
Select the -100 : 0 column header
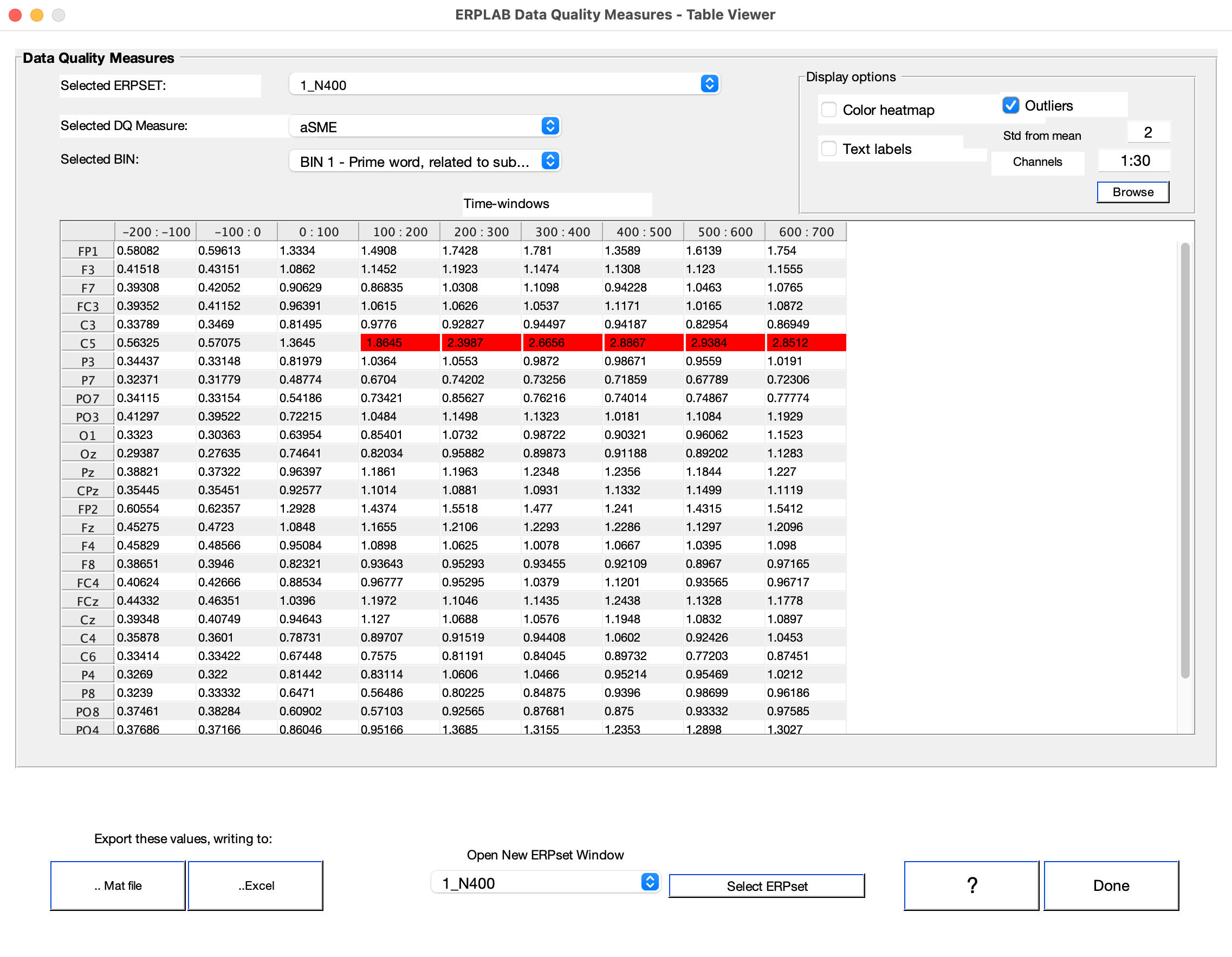pyautogui.click(x=237, y=232)
